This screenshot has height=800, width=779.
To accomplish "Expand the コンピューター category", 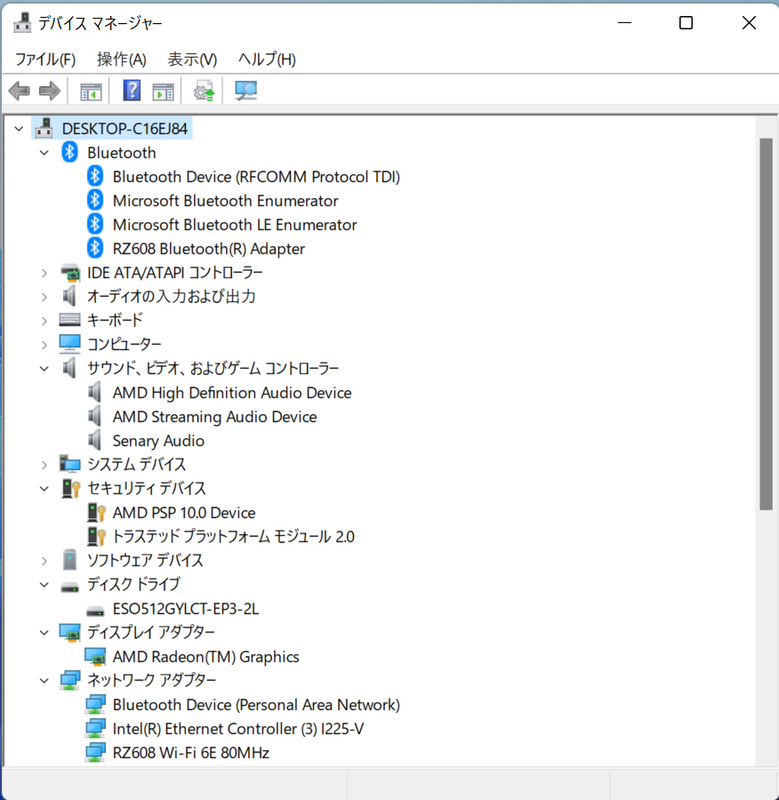I will tap(44, 344).
